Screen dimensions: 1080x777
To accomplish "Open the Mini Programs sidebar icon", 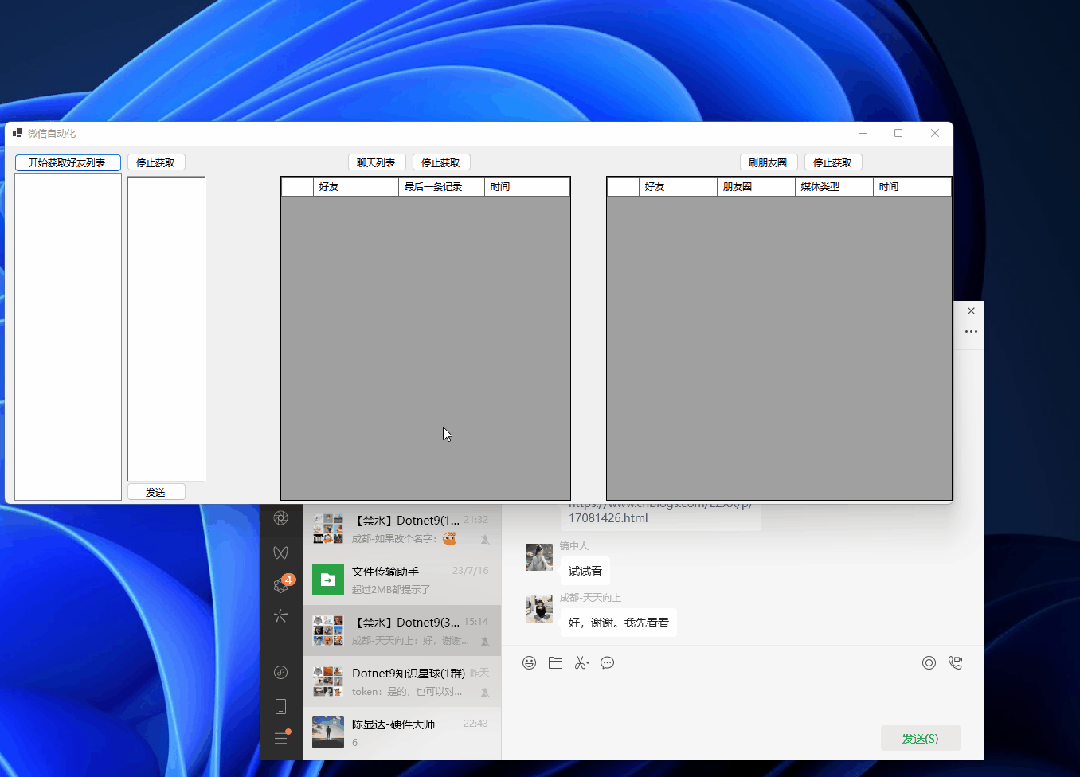I will pos(281,705).
